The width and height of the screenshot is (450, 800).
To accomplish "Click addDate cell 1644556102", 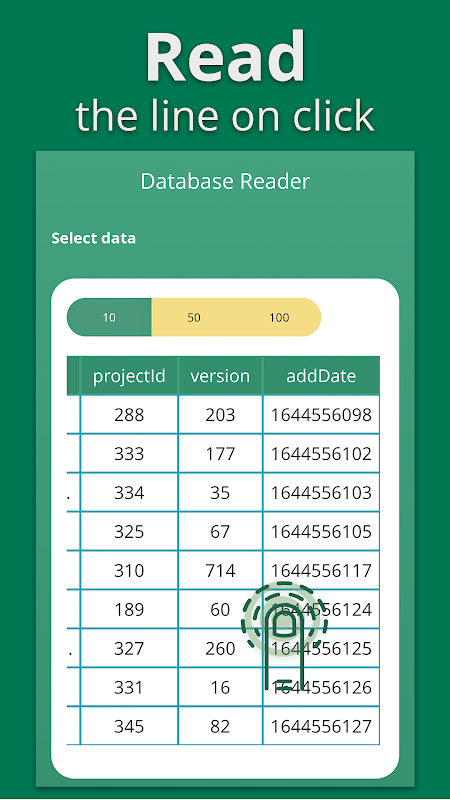I will pos(321,454).
